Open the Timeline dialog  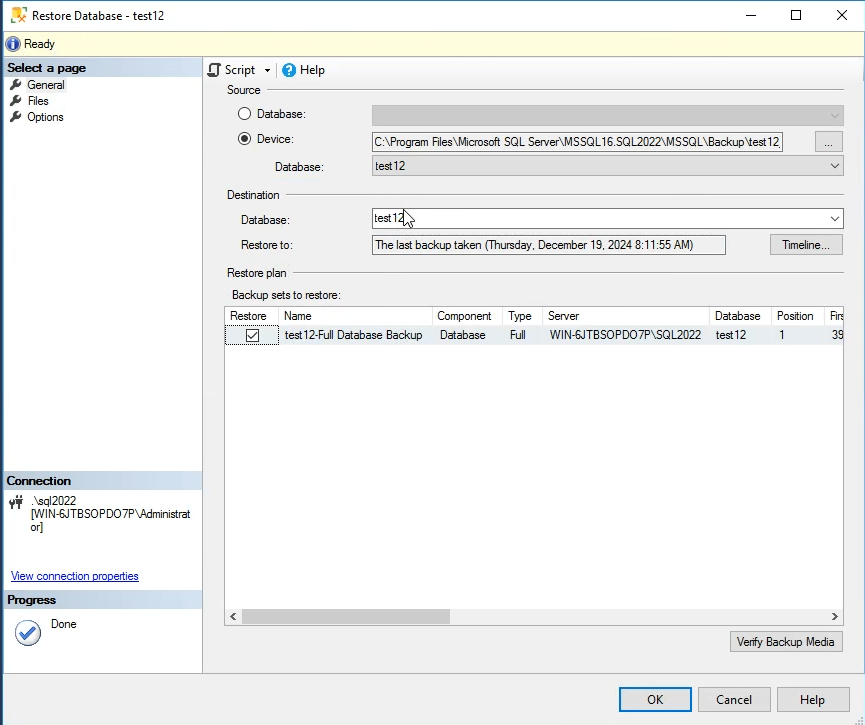coord(806,245)
